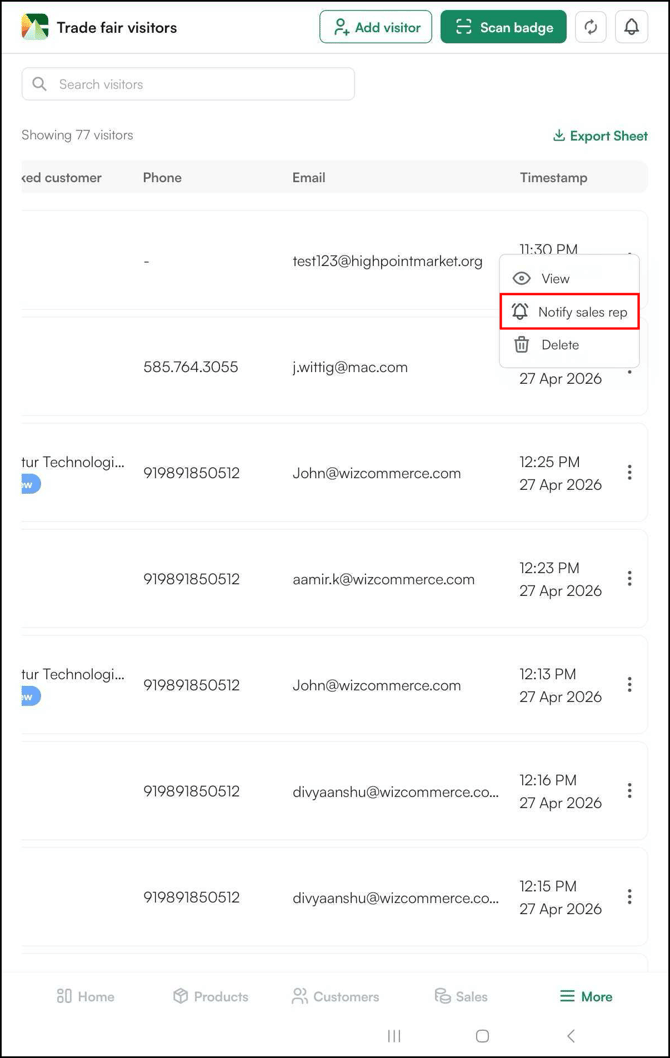Click John@wizcommerce.com in 12:13 PM row
670x1058 pixels.
(376, 685)
